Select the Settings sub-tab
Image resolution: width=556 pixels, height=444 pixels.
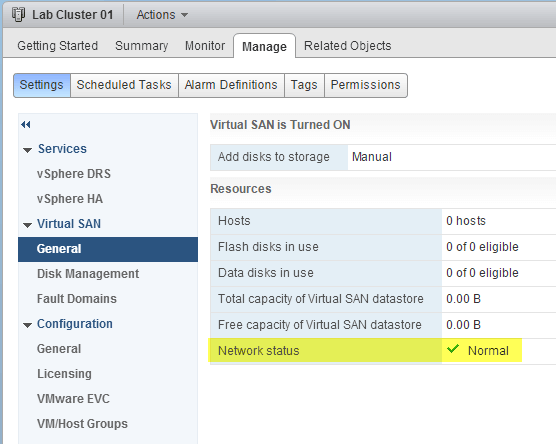pyautogui.click(x=42, y=85)
